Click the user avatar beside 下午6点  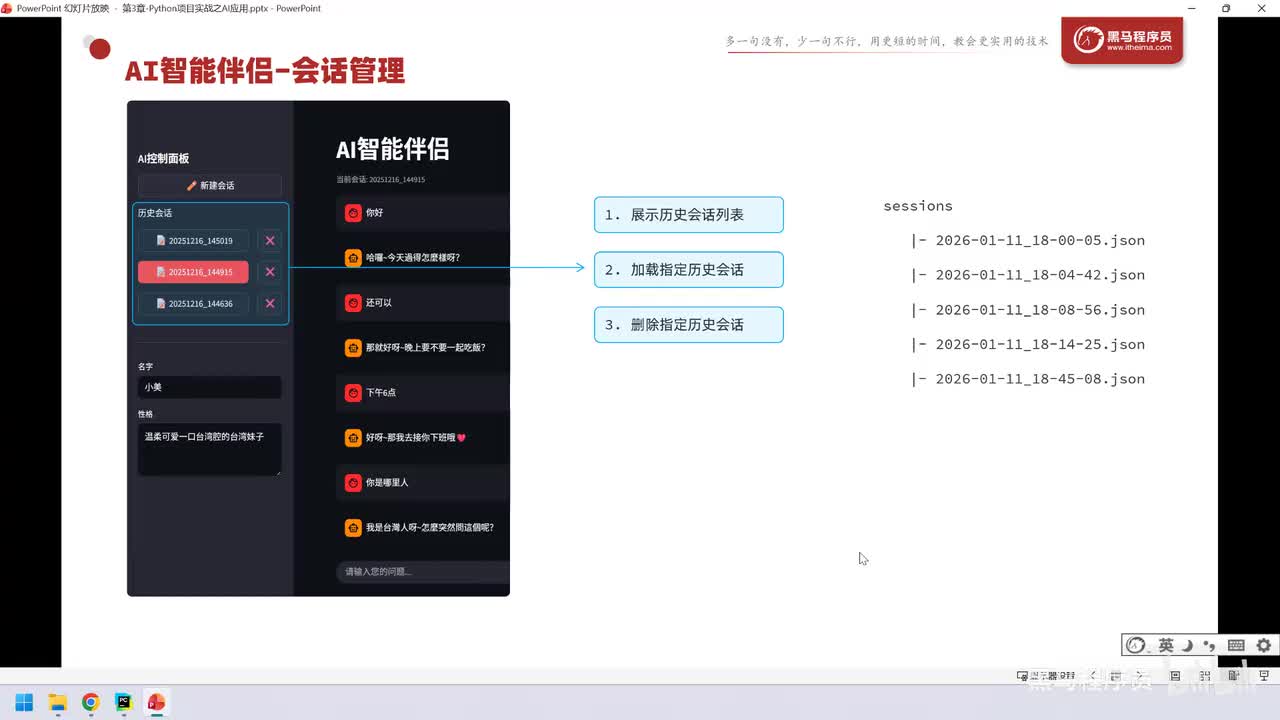[x=353, y=393]
